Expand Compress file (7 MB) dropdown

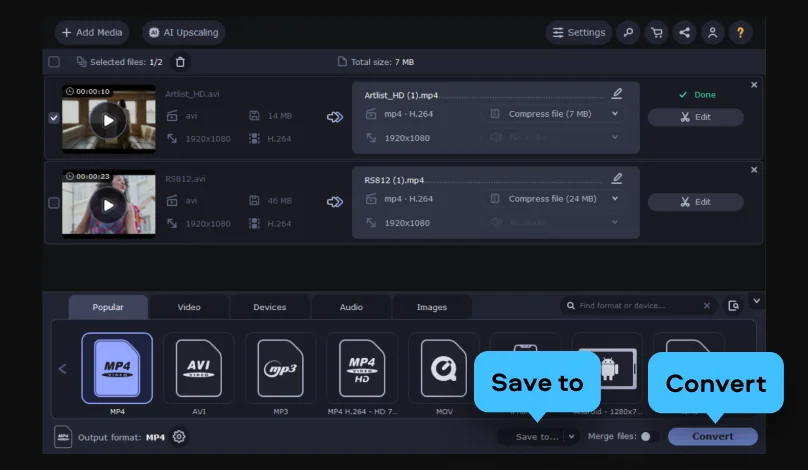point(615,114)
